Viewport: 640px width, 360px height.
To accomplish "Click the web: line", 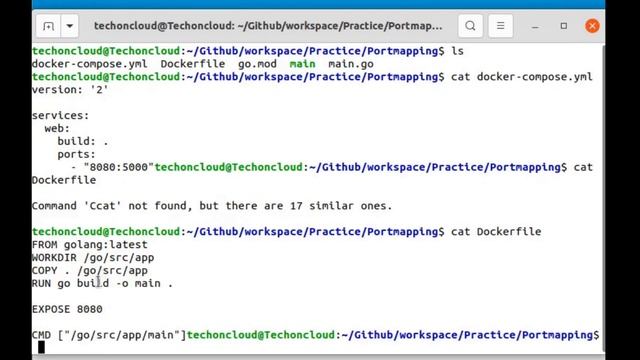I will [57, 129].
